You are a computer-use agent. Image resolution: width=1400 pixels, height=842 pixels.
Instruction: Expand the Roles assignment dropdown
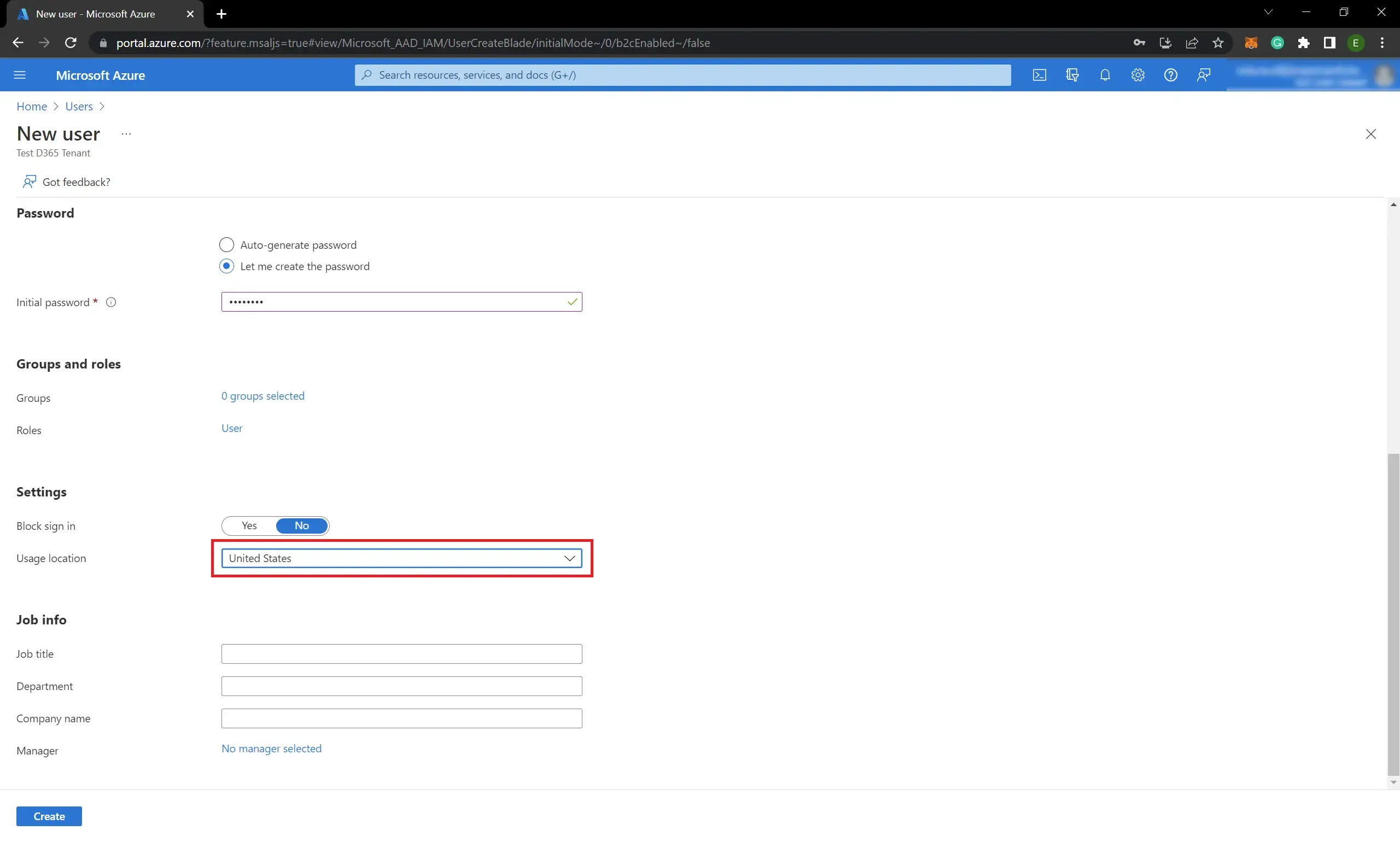tap(231, 428)
